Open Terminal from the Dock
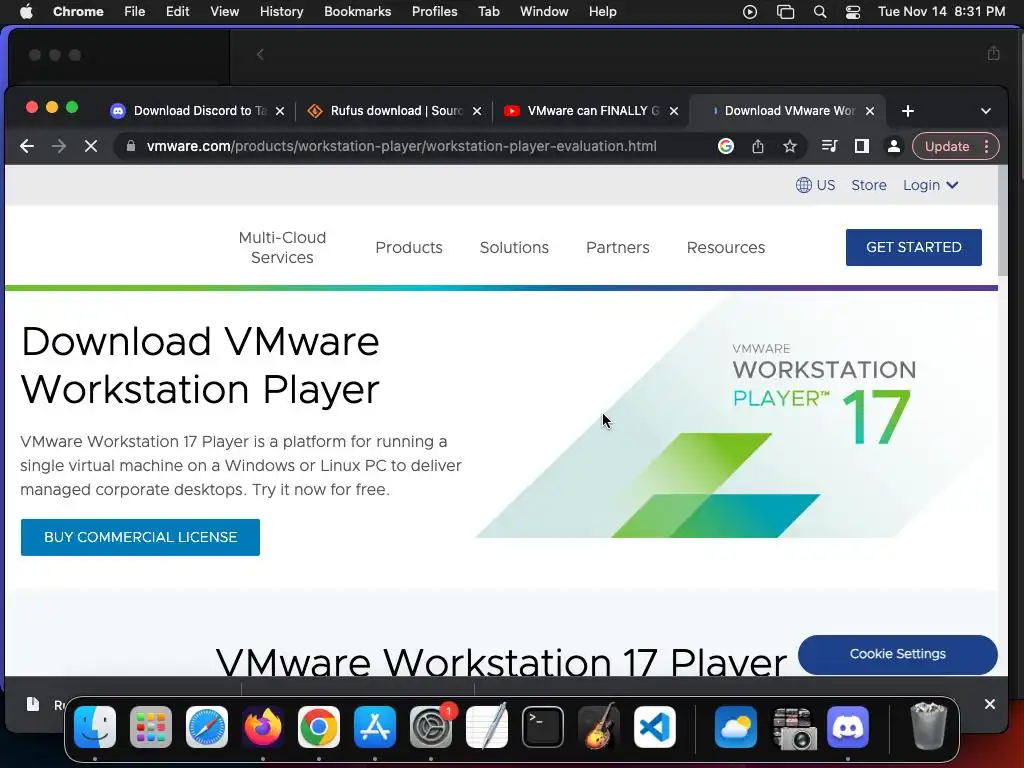 click(543, 727)
